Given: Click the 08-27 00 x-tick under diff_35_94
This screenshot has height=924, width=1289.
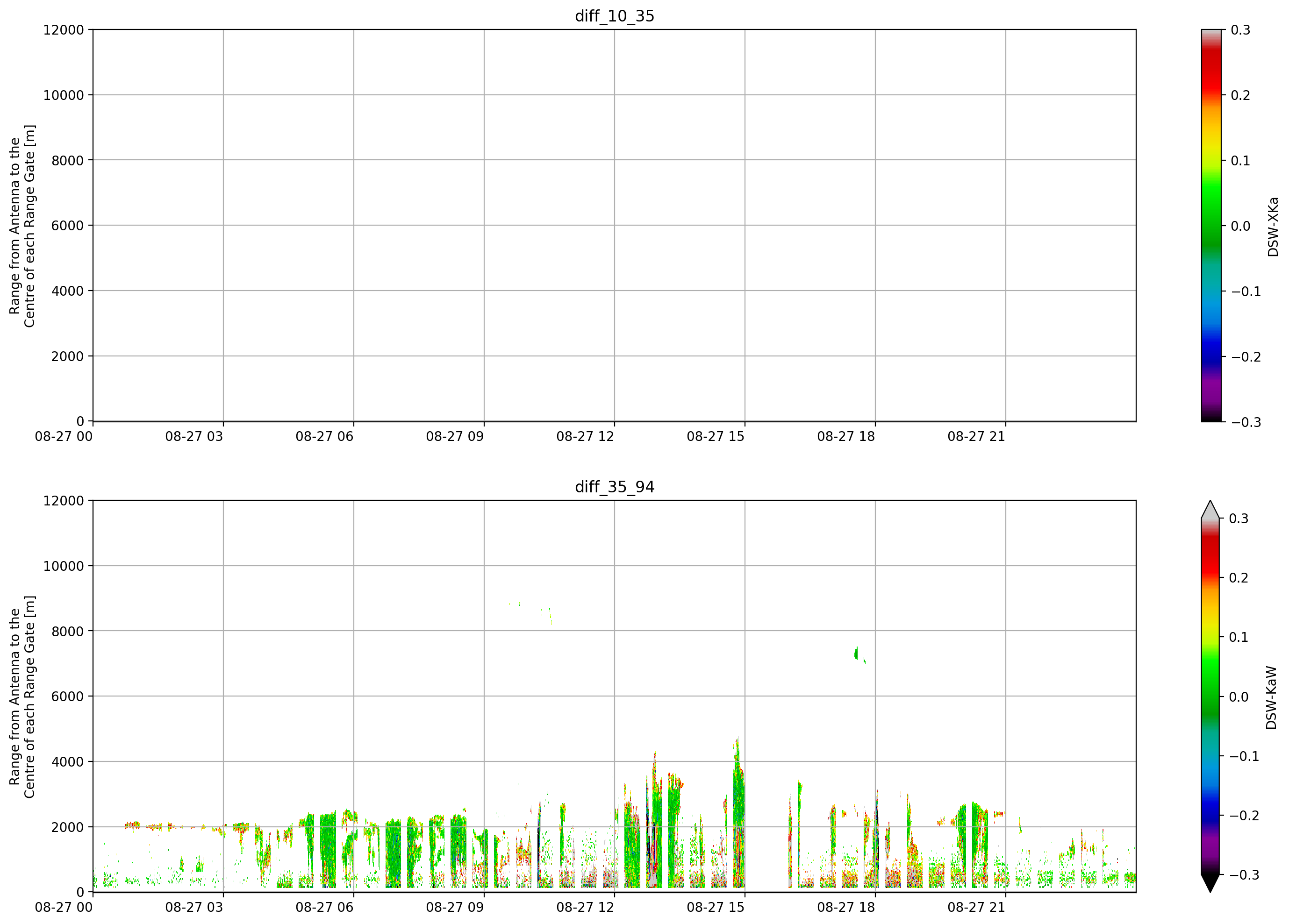Looking at the screenshot, I should tap(64, 907).
